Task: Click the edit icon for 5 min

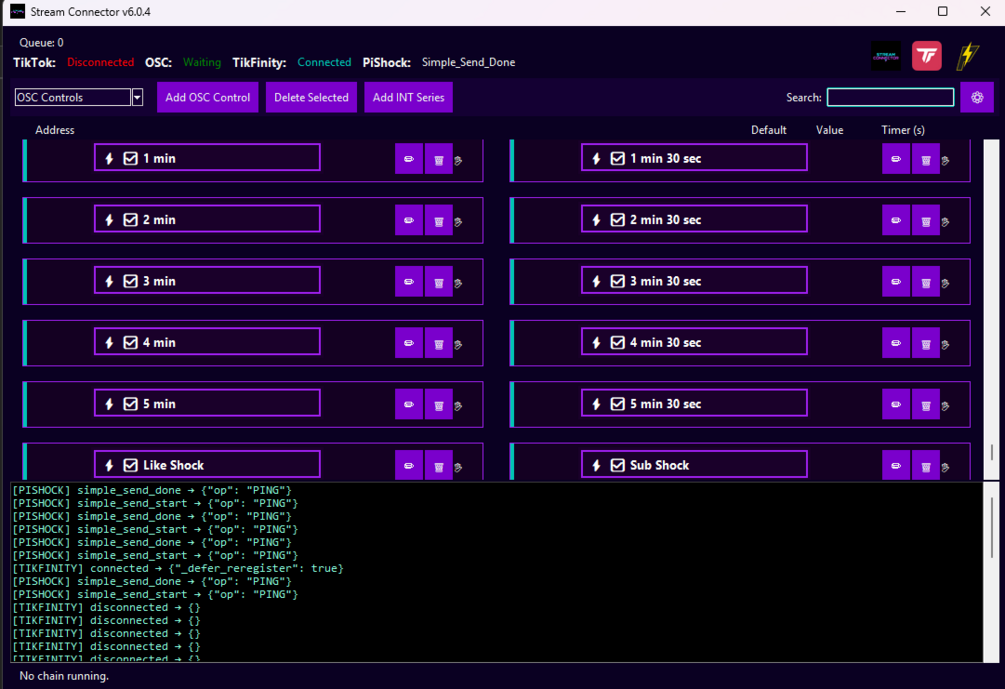Action: point(409,404)
